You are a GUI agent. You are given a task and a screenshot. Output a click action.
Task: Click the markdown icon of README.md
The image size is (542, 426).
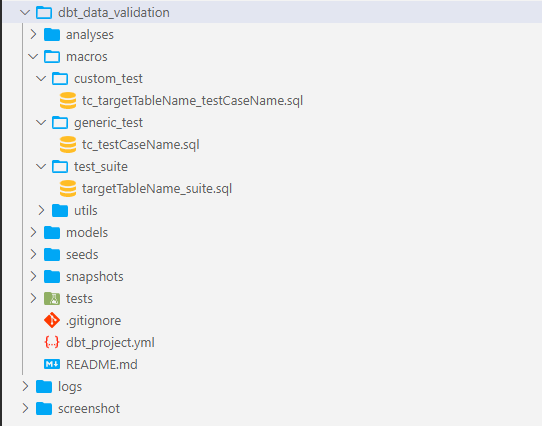point(52,364)
